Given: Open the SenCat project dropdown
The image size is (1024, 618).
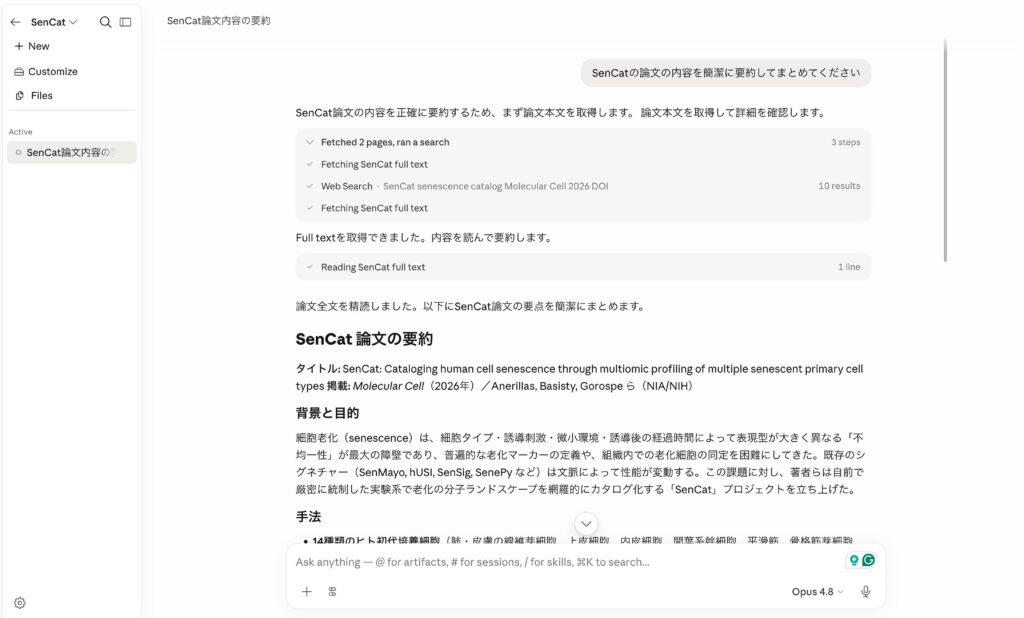Looking at the screenshot, I should click(x=54, y=22).
